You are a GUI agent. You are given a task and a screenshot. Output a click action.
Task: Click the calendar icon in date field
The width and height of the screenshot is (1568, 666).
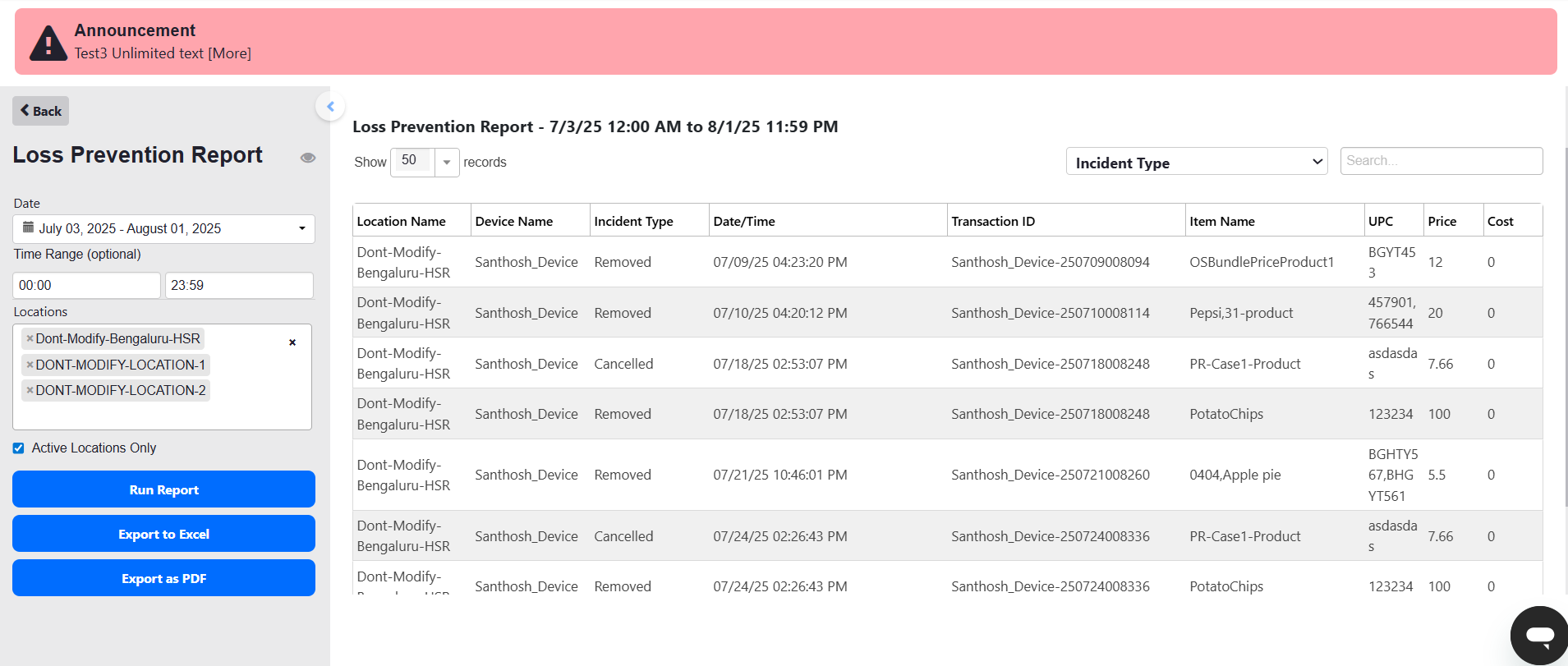pyautogui.click(x=28, y=227)
